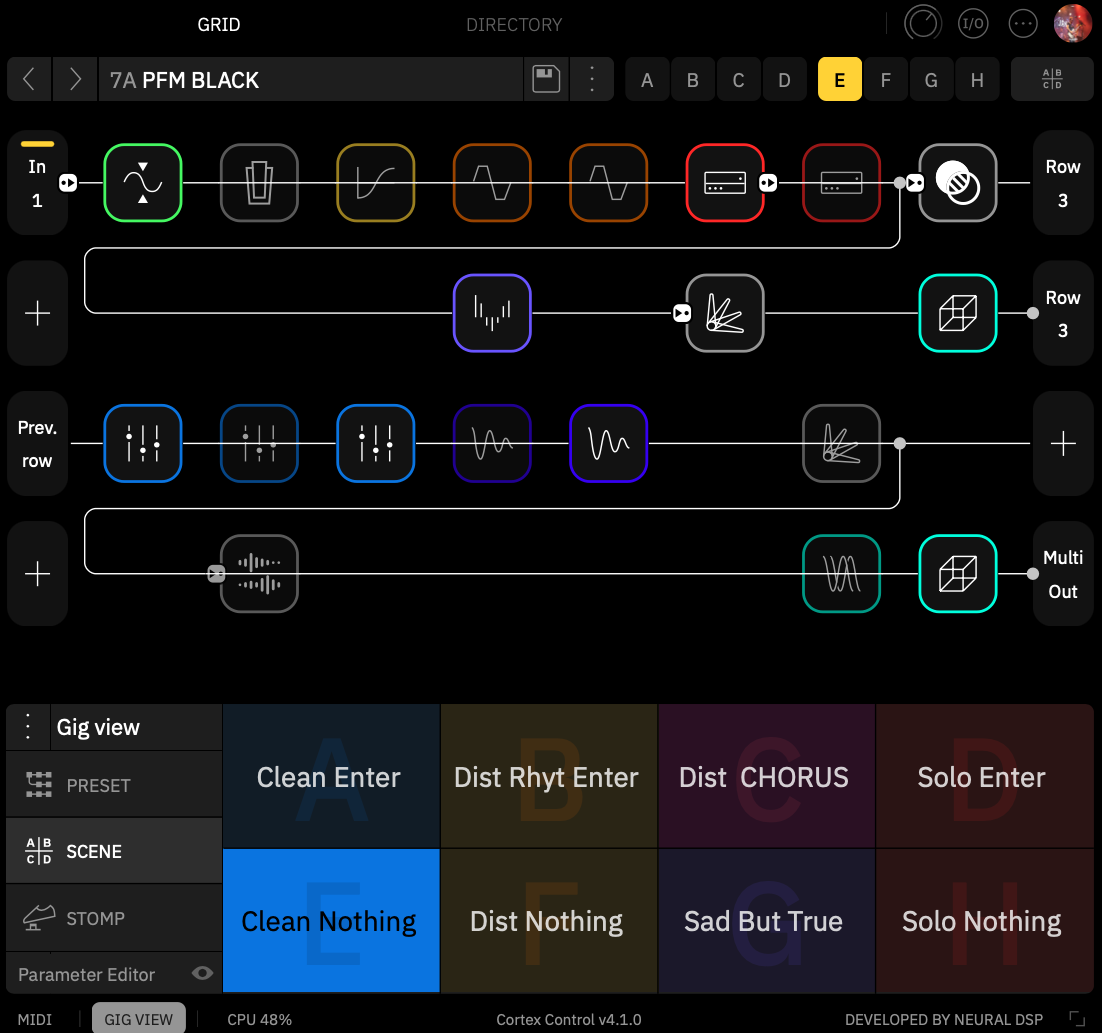Open the I/O settings icon

click(x=973, y=24)
